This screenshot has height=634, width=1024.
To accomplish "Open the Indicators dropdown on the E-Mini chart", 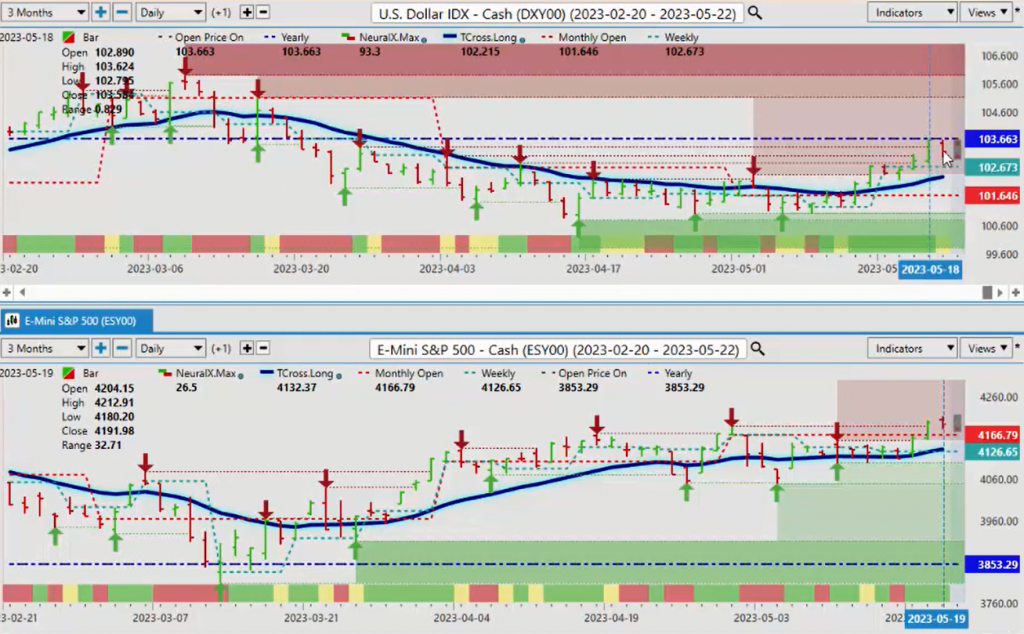I will pos(912,348).
